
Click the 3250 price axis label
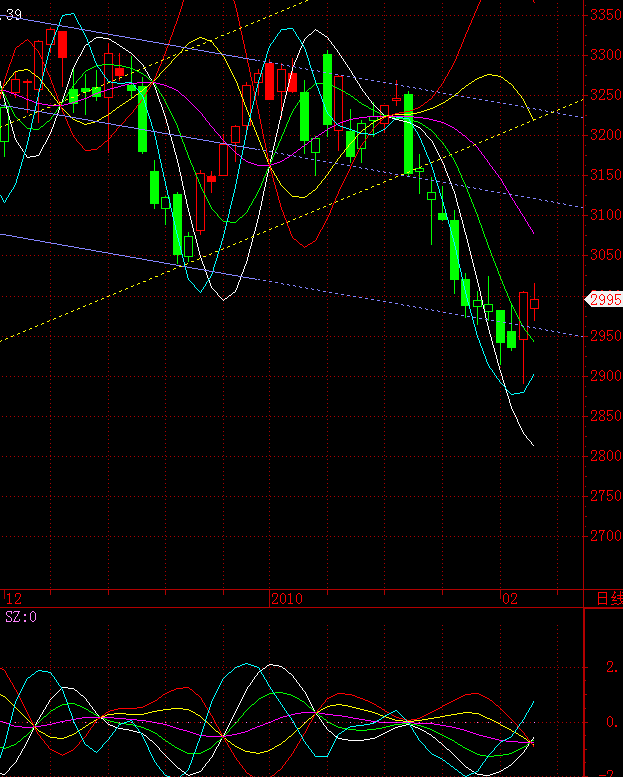pyautogui.click(x=606, y=95)
